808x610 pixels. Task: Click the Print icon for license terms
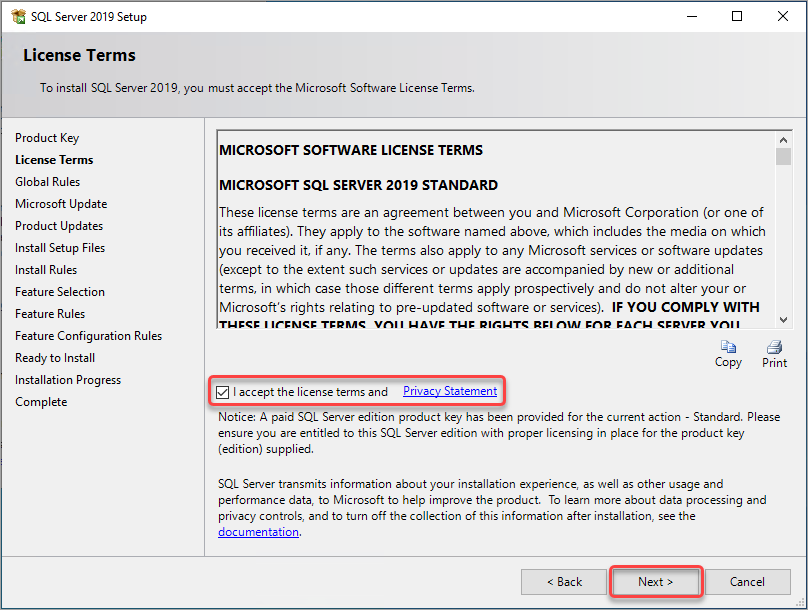pos(774,347)
